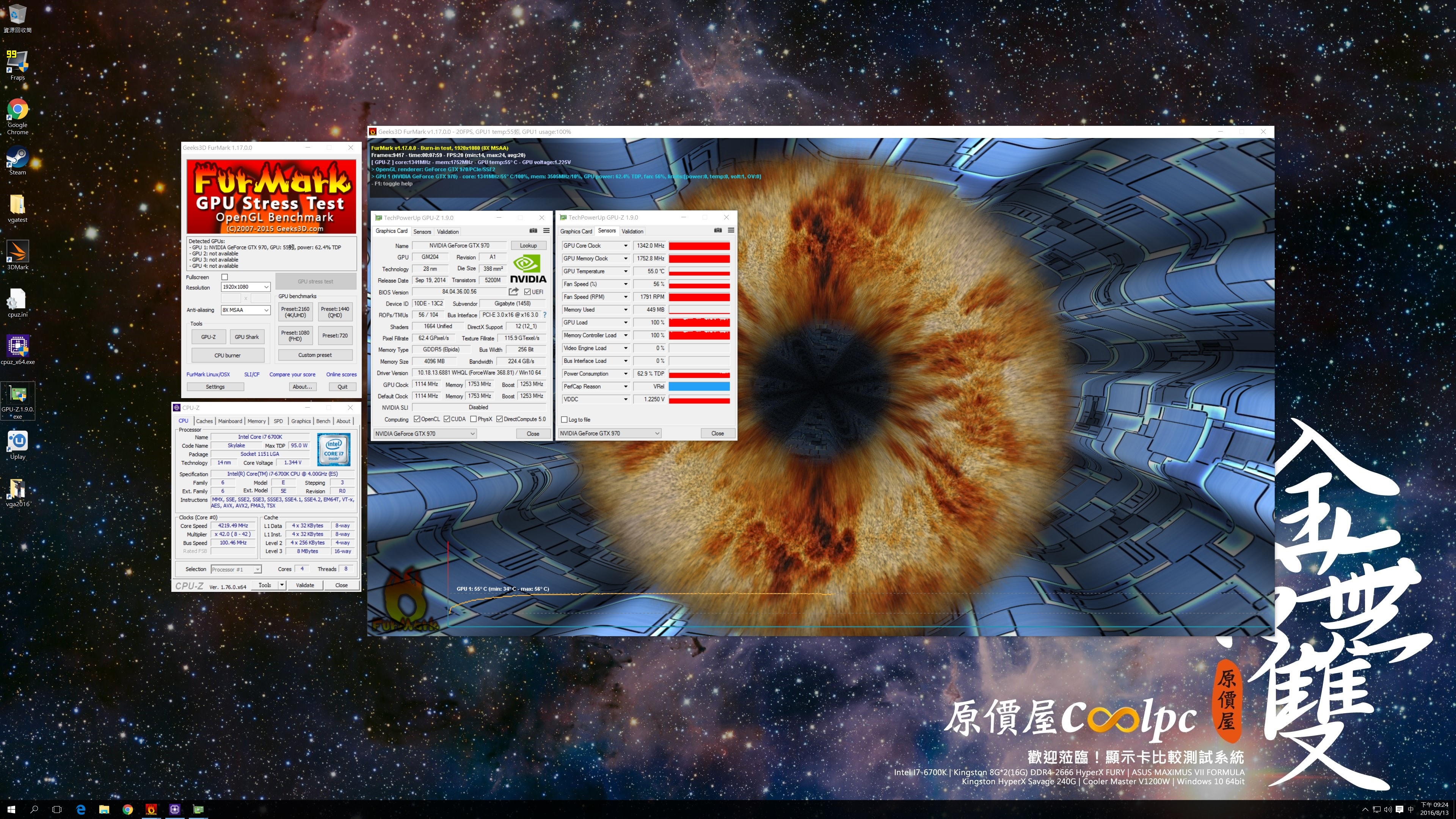Open Microsoft Edge from the taskbar
Viewport: 1456px width, 819px height.
[81, 810]
